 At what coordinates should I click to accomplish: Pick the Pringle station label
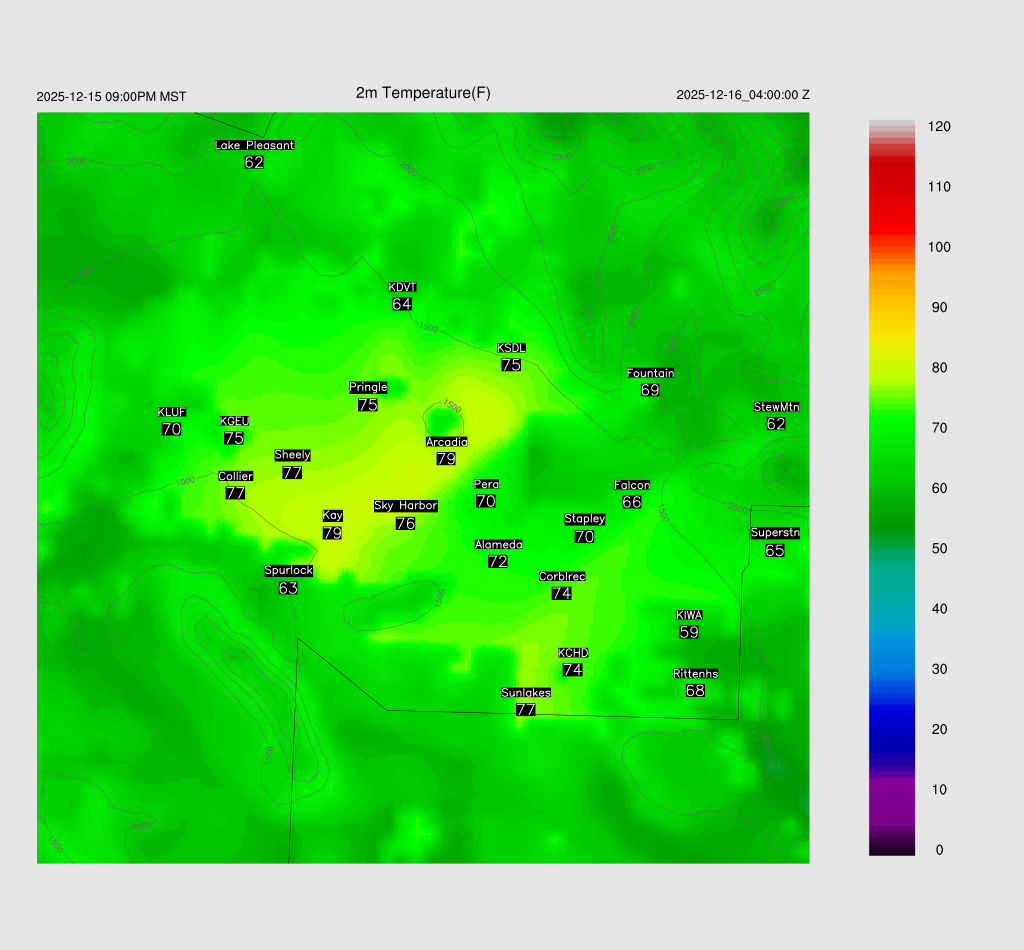[x=368, y=387]
